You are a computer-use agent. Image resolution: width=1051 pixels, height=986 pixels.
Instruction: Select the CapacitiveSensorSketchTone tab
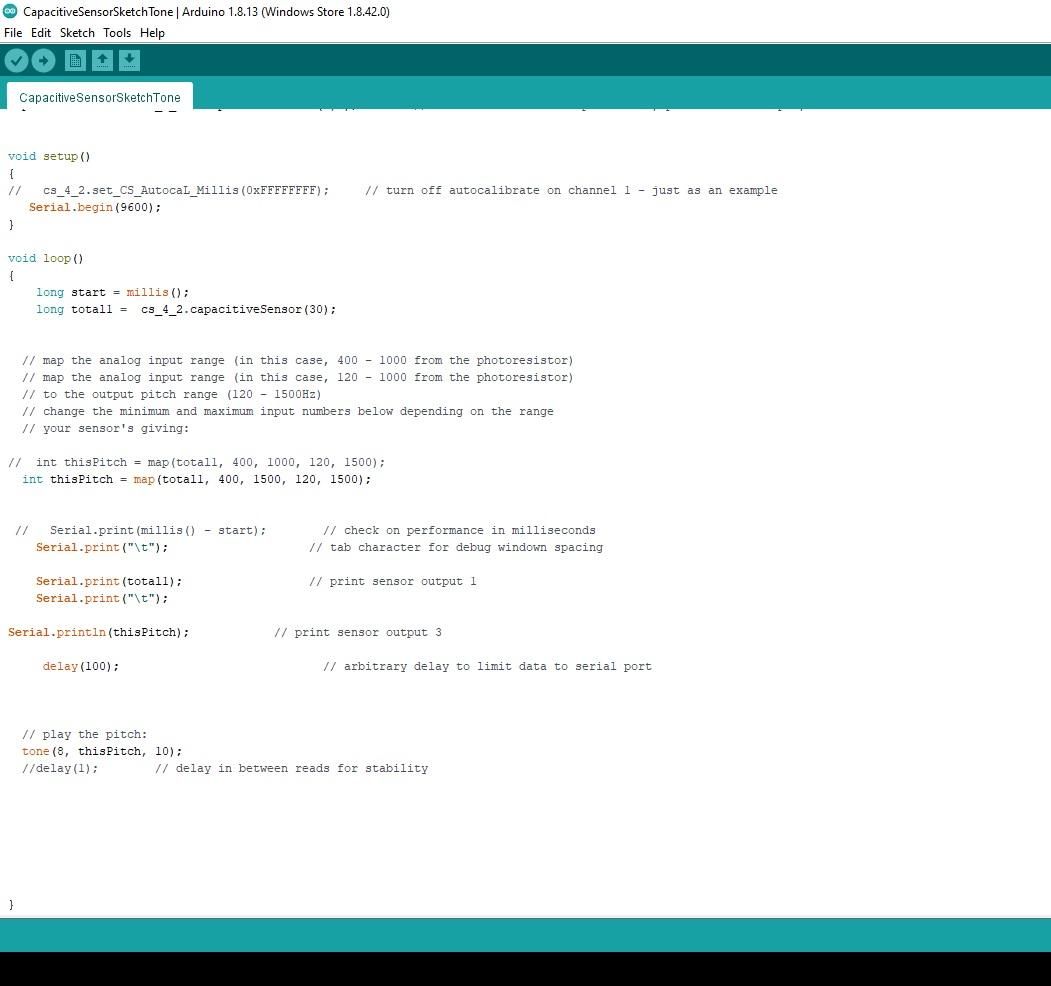click(99, 97)
